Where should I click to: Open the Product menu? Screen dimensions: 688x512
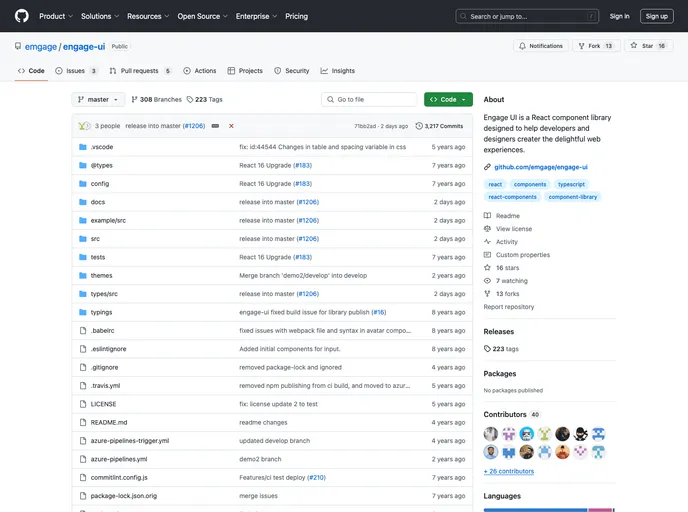click(56, 16)
